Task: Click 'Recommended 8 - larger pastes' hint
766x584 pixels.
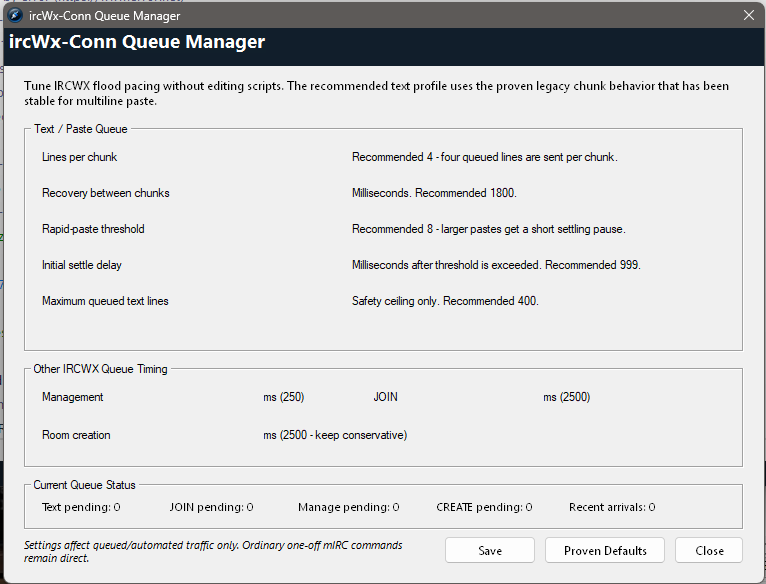Action: coord(489,229)
